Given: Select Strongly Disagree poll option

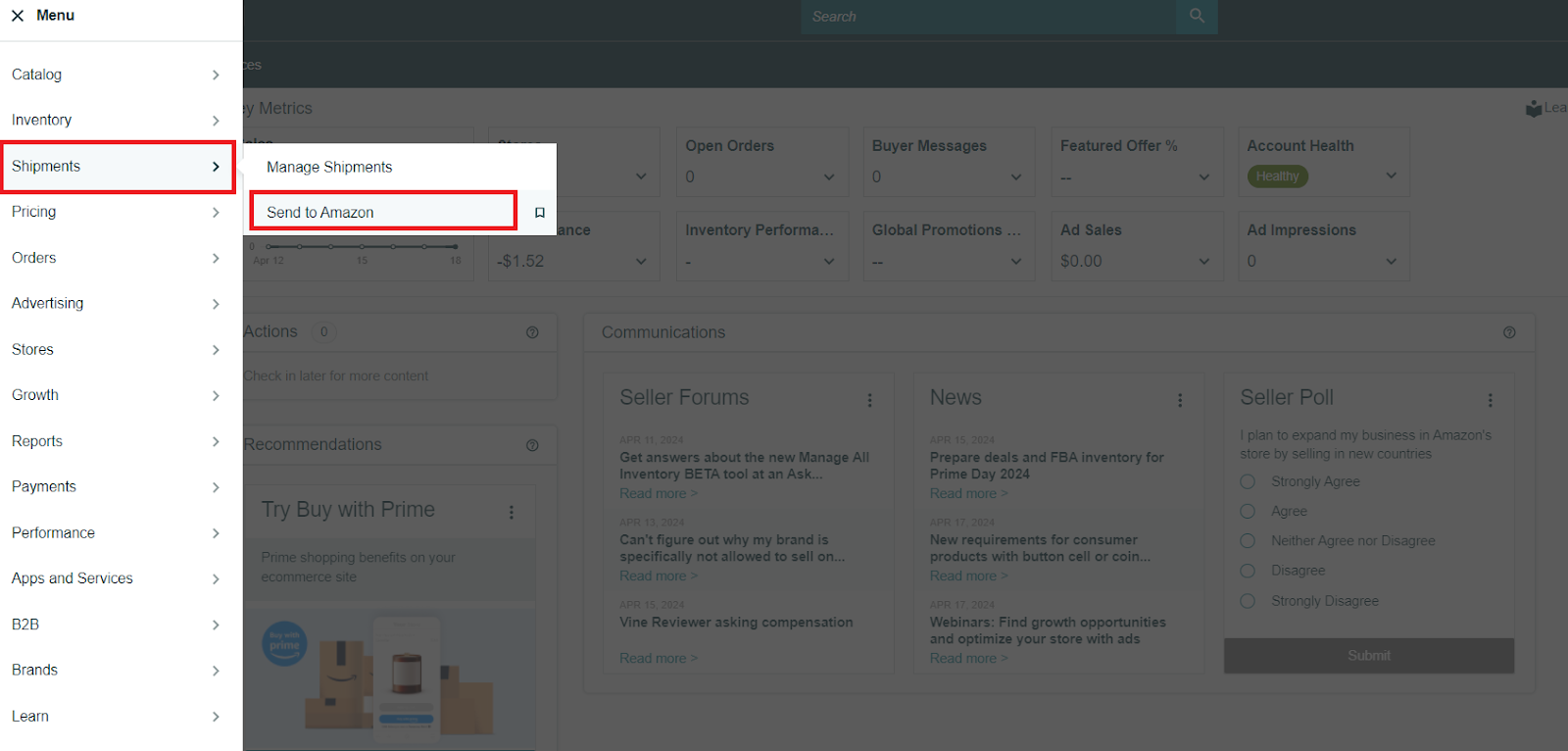Looking at the screenshot, I should pos(1248,601).
